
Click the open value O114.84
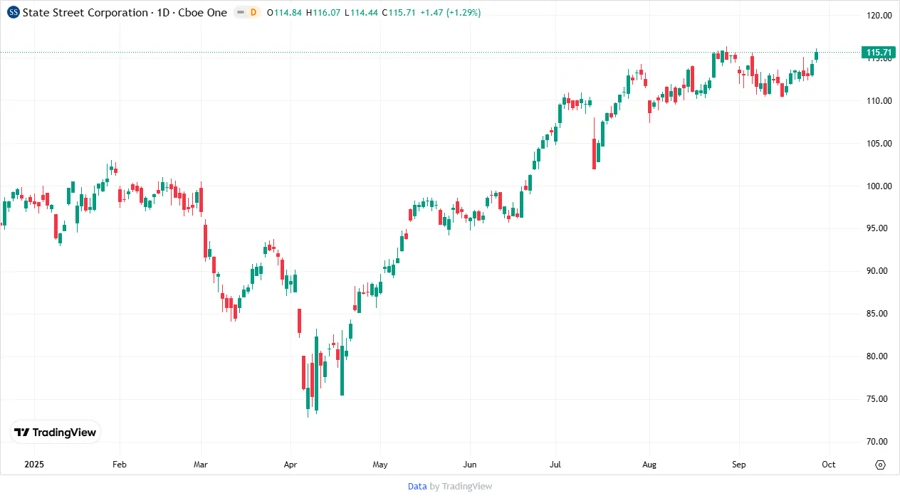point(284,12)
